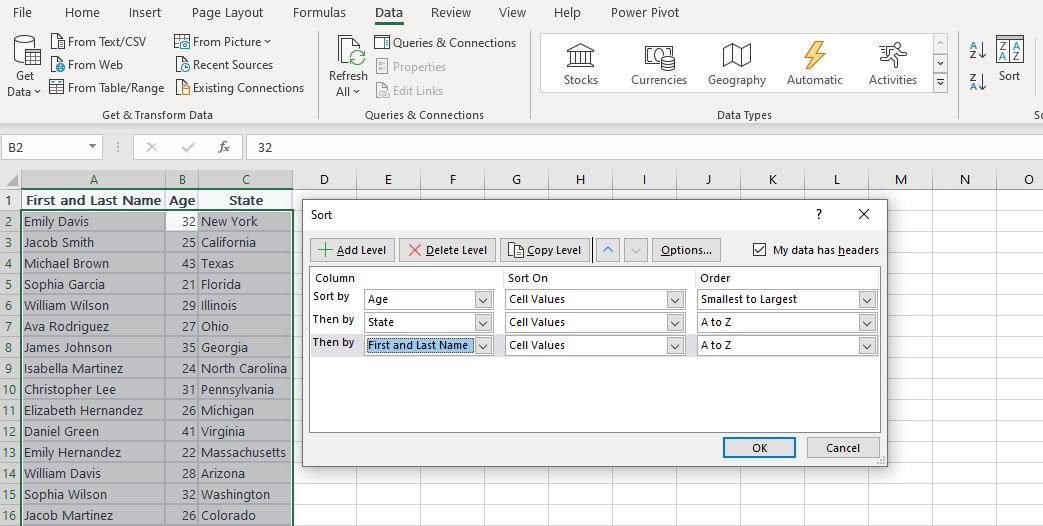
Task: Sort A to Z ascending icon
Action: [x=978, y=50]
